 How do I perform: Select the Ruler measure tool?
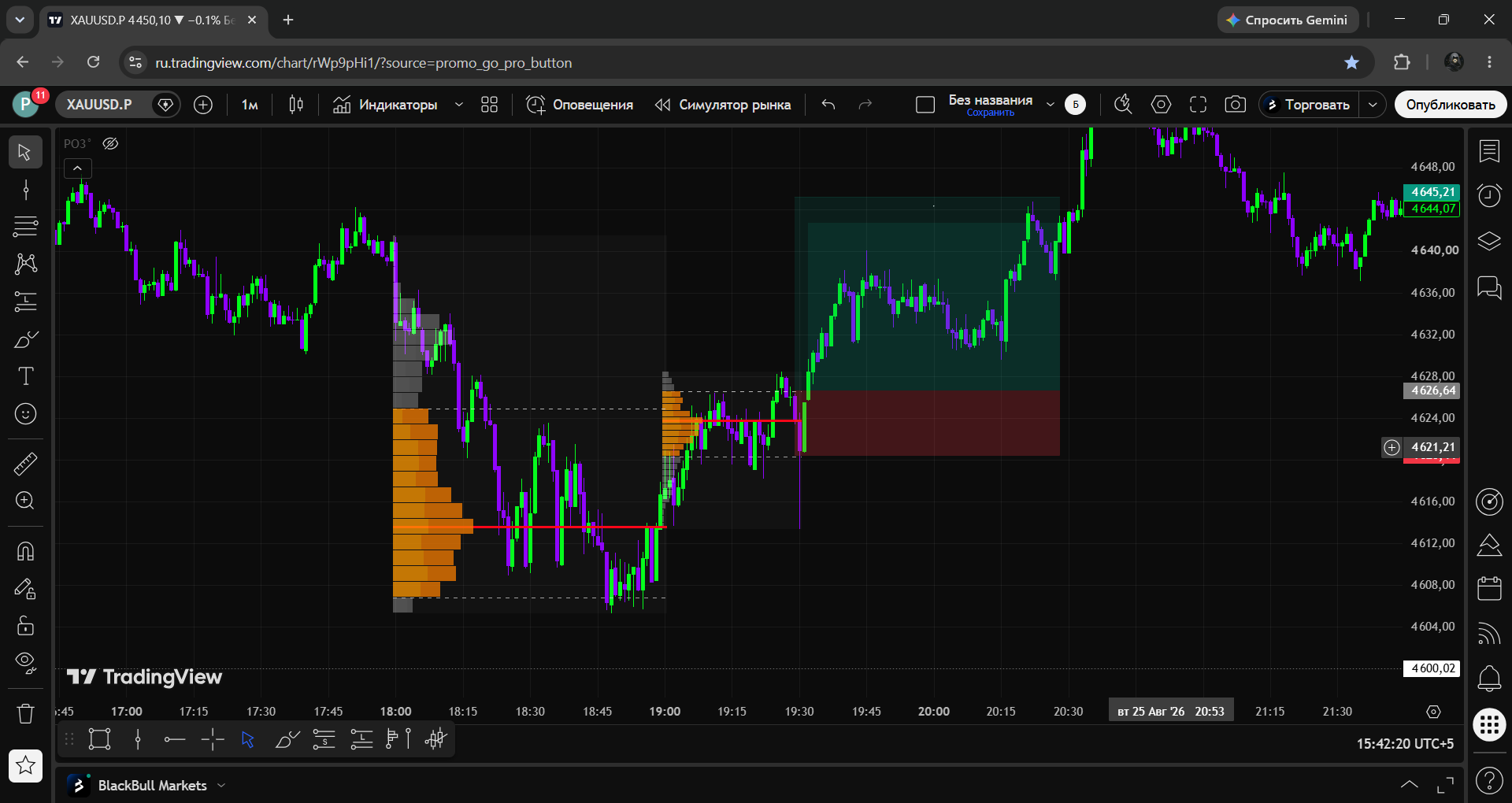[x=25, y=464]
